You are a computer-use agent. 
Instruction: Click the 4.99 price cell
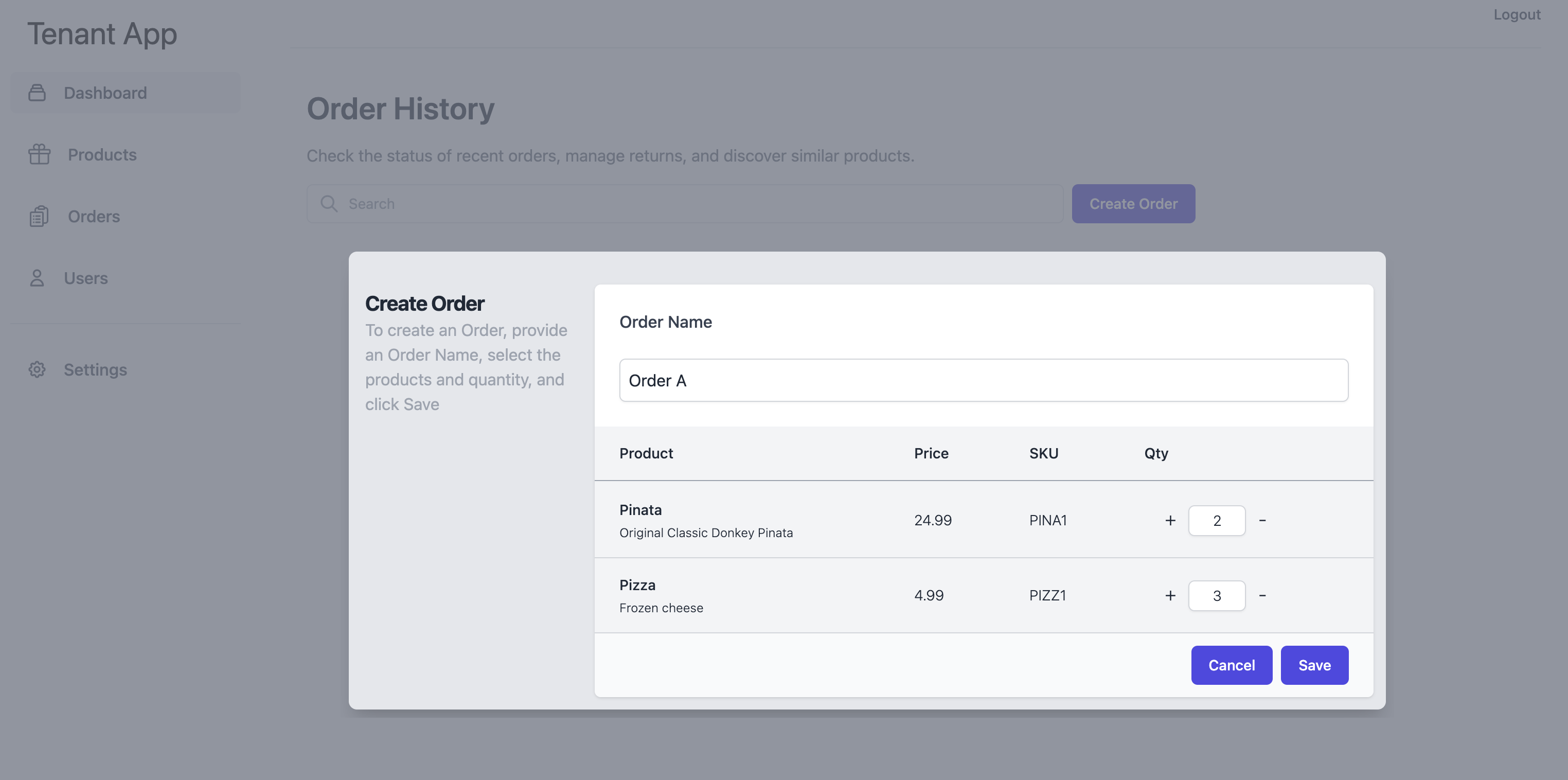(x=929, y=595)
